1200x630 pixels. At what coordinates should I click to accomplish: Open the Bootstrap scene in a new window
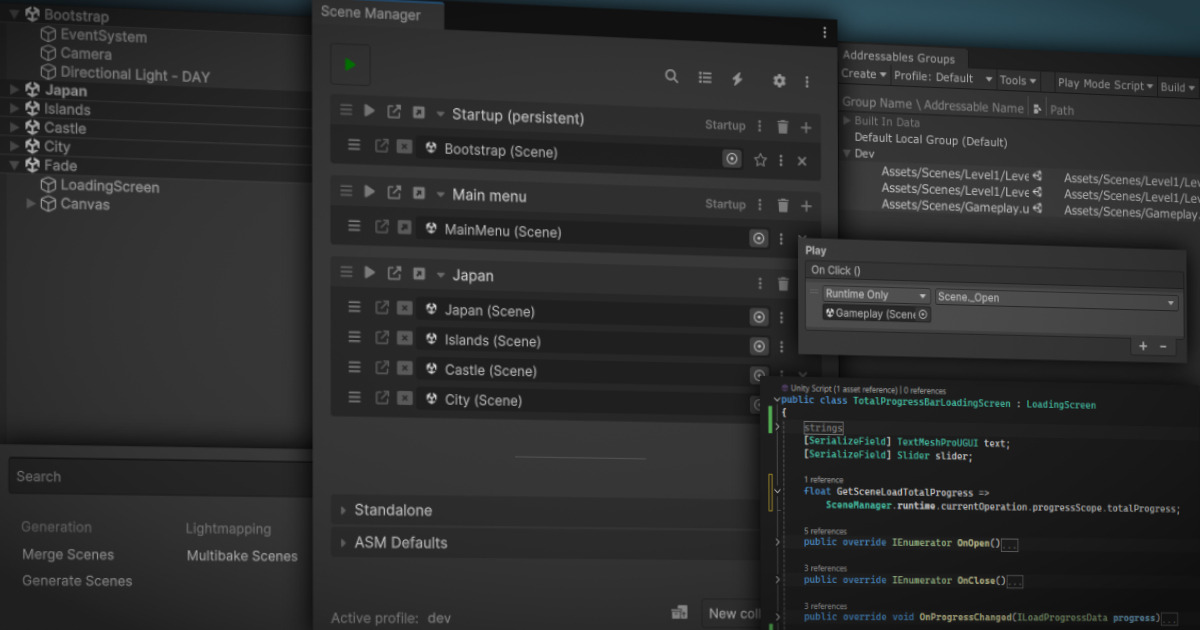coord(381,145)
